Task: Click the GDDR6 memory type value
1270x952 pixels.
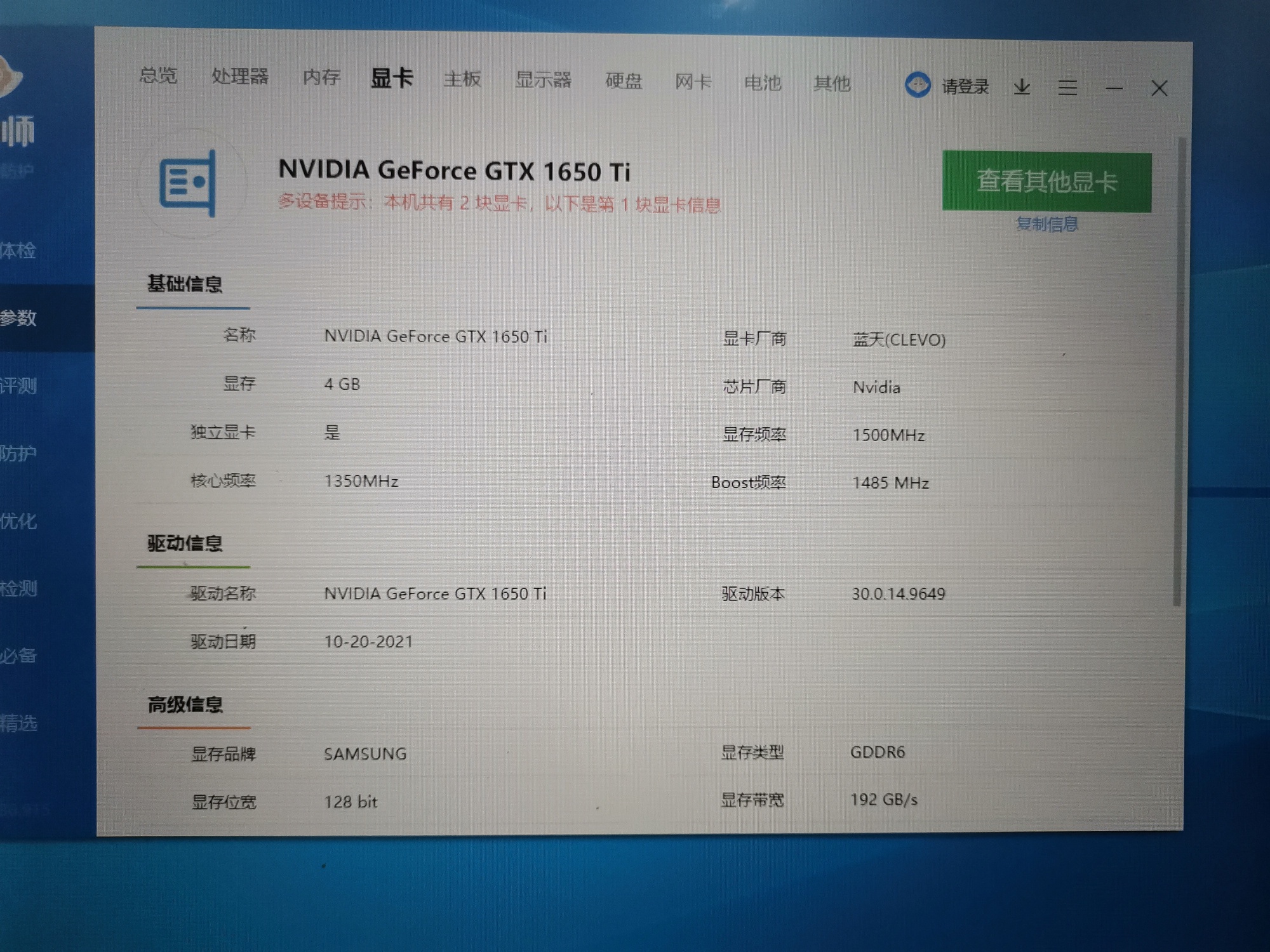Action: (878, 752)
